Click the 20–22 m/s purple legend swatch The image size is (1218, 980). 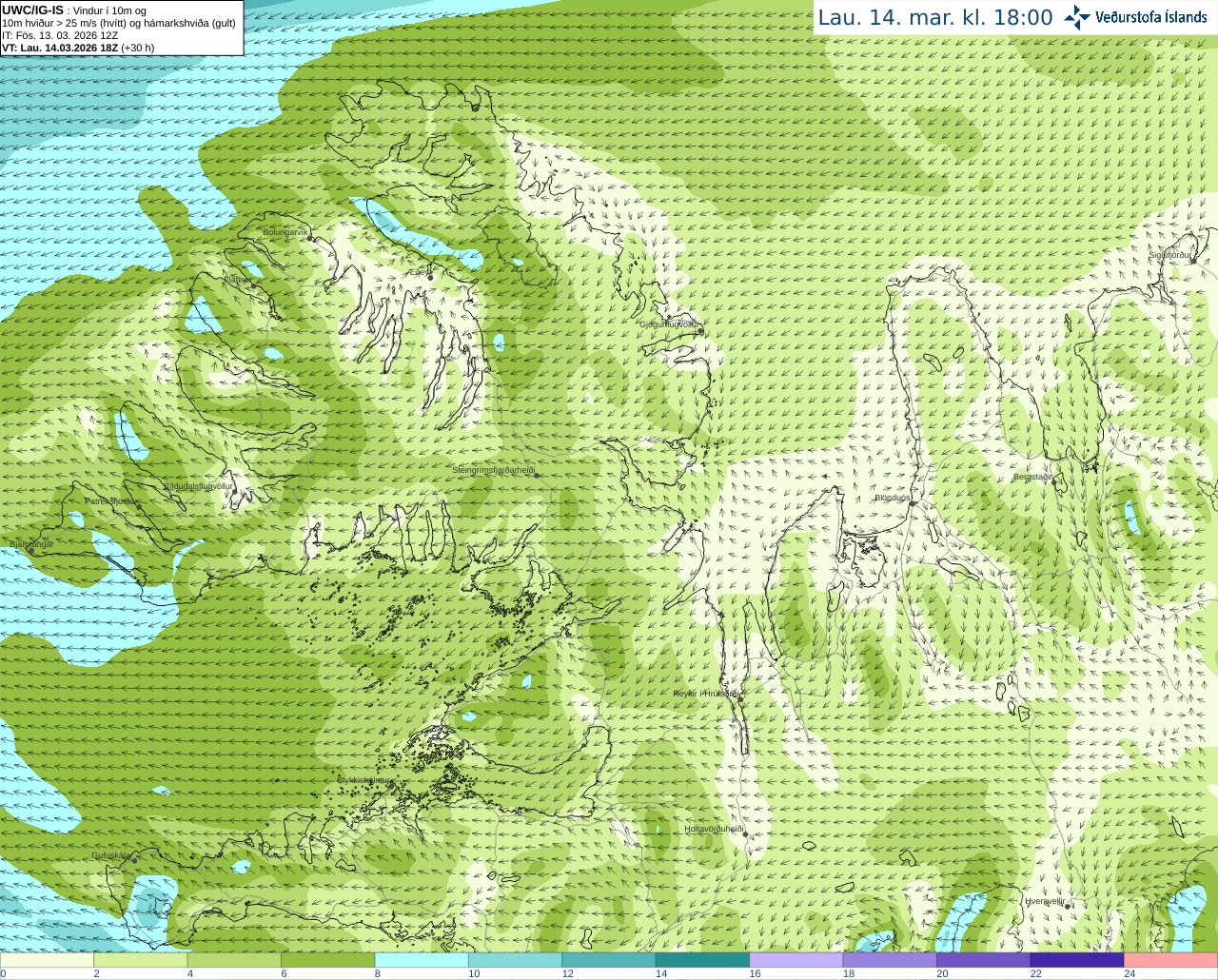click(984, 960)
